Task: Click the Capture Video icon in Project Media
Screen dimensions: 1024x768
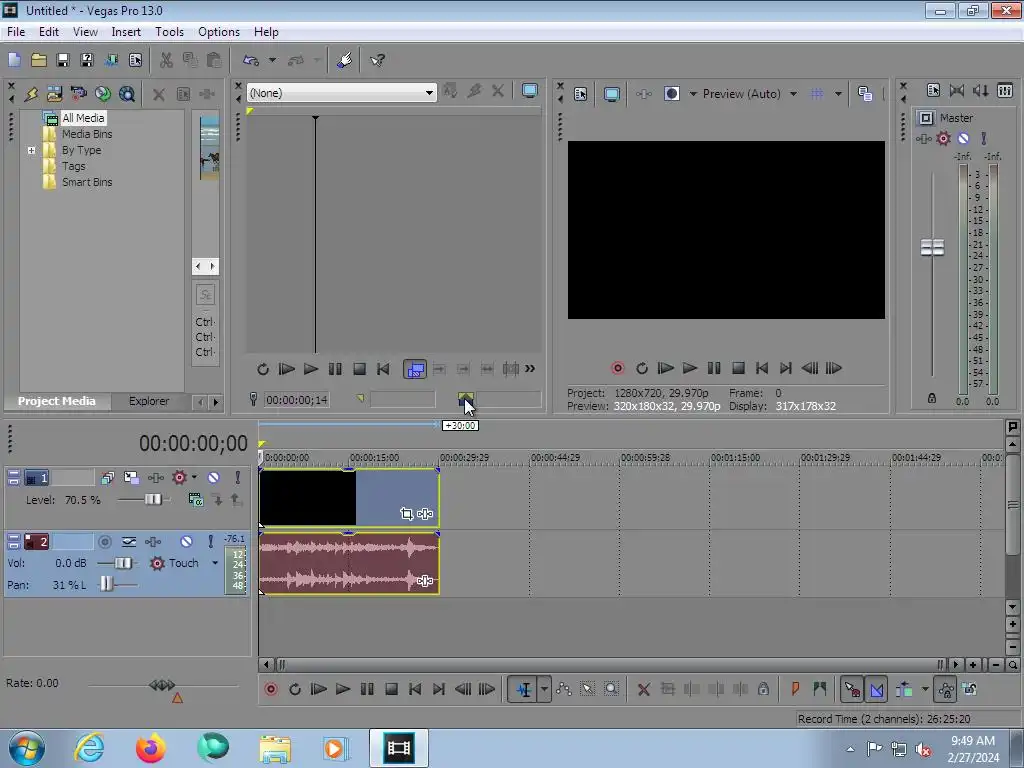Action: [79, 94]
